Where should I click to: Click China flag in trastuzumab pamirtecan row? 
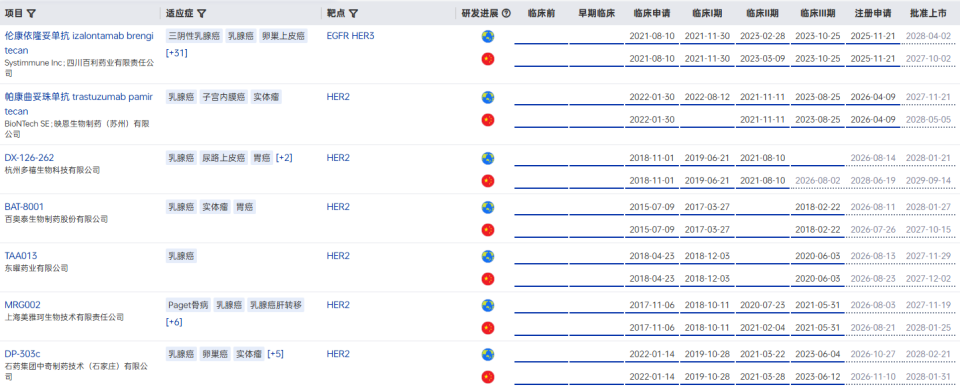click(488, 119)
